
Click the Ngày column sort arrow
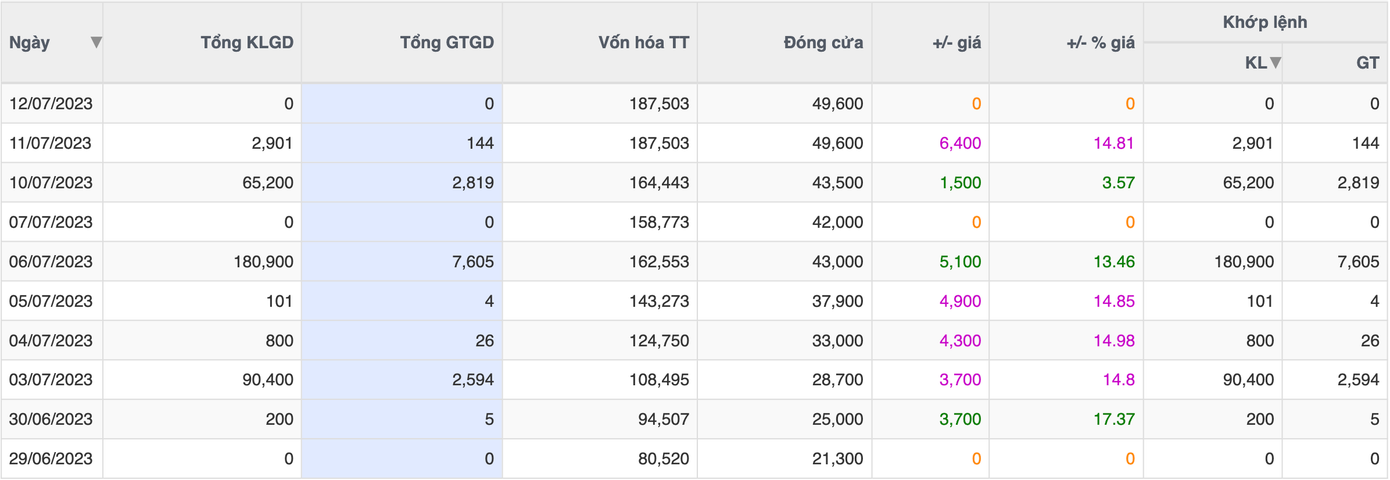(x=96, y=42)
